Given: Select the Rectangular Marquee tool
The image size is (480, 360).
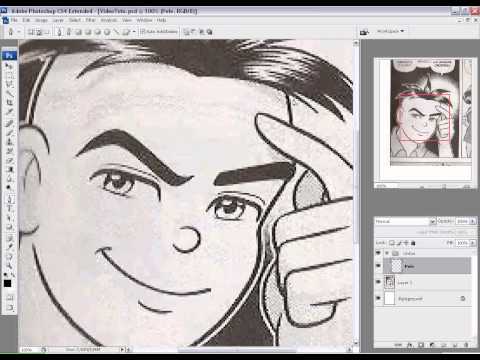Looking at the screenshot, I should 9,75.
